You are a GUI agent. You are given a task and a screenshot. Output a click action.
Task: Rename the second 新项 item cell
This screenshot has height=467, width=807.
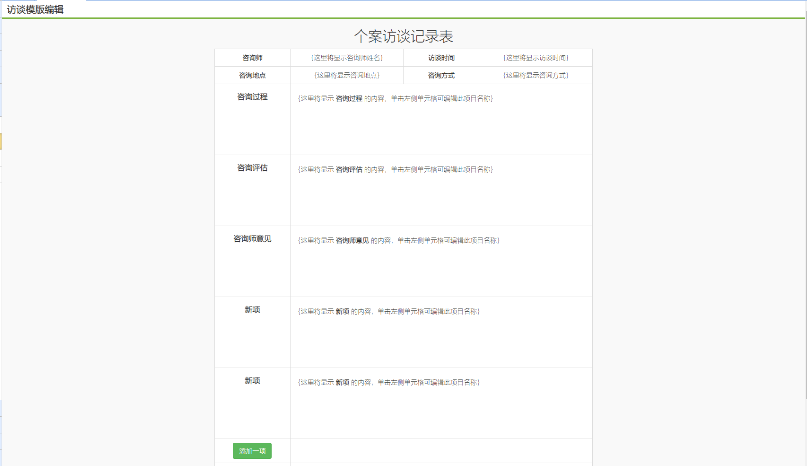(252, 381)
